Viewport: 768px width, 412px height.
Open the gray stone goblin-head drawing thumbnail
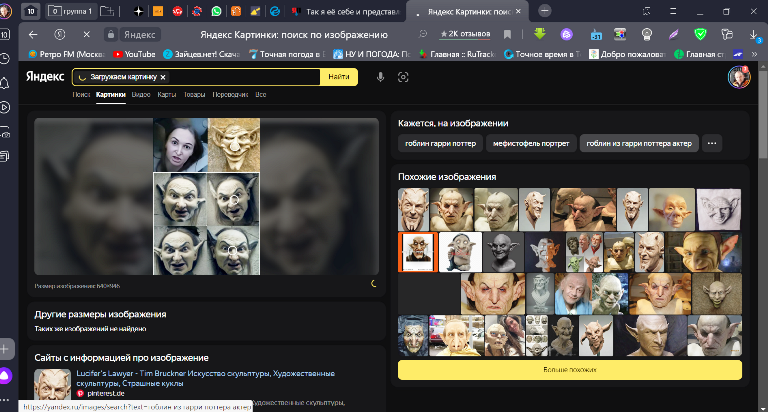click(x=719, y=209)
